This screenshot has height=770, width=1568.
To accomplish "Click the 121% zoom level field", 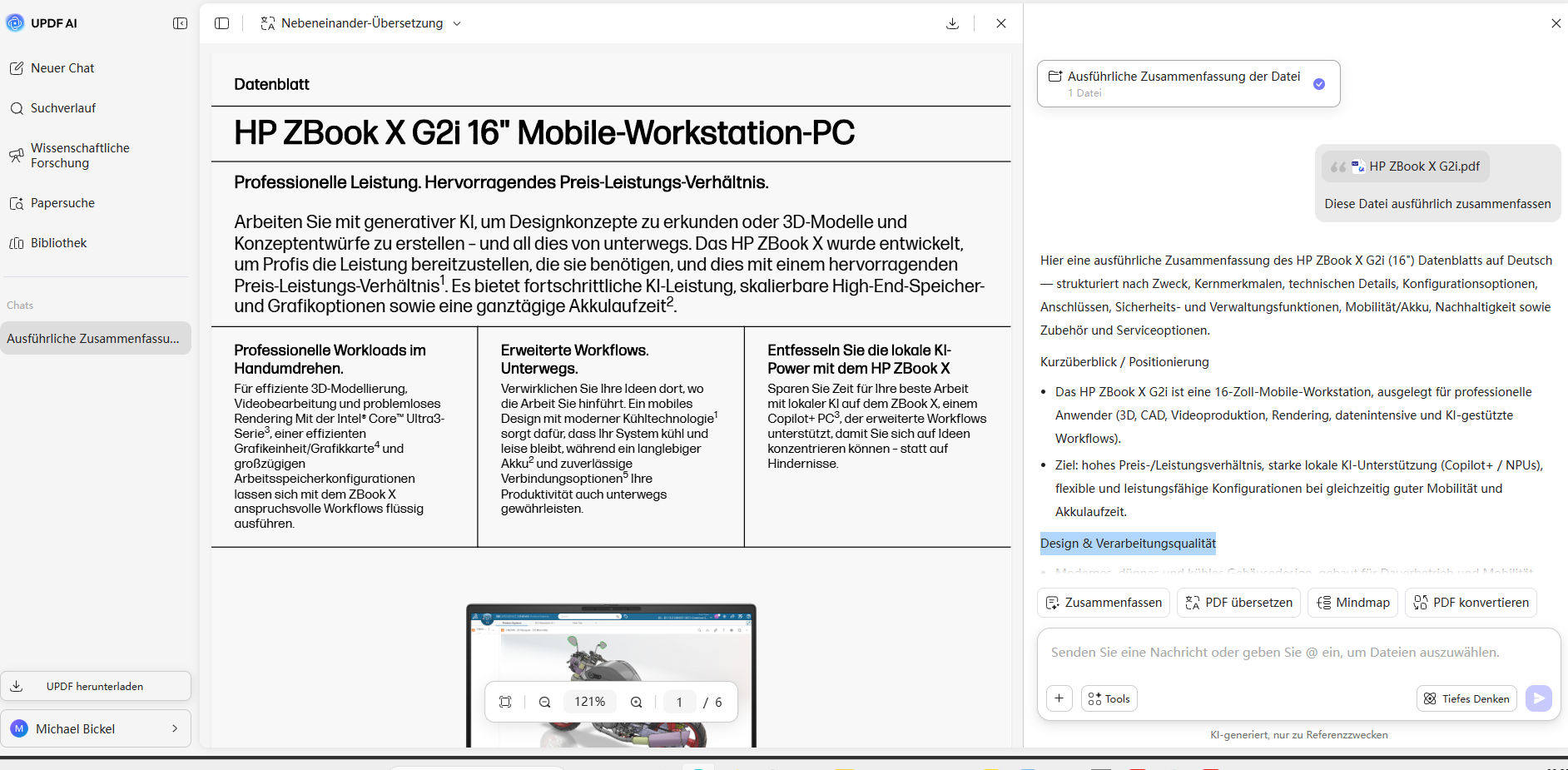I will pyautogui.click(x=589, y=702).
